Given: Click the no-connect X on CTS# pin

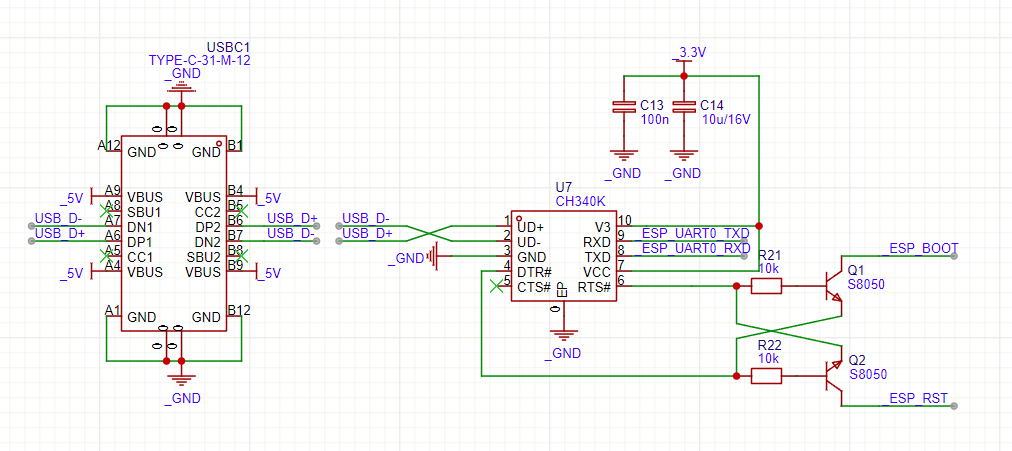Looking at the screenshot, I should pos(496,286).
